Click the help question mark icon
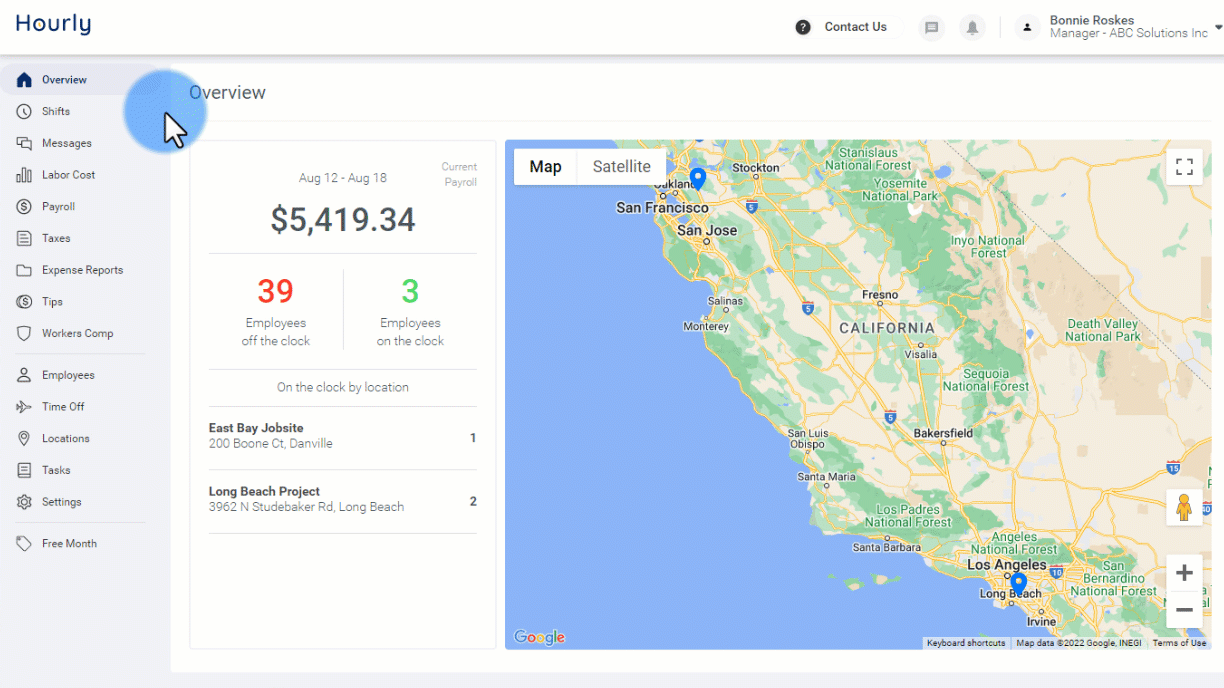 tap(803, 27)
